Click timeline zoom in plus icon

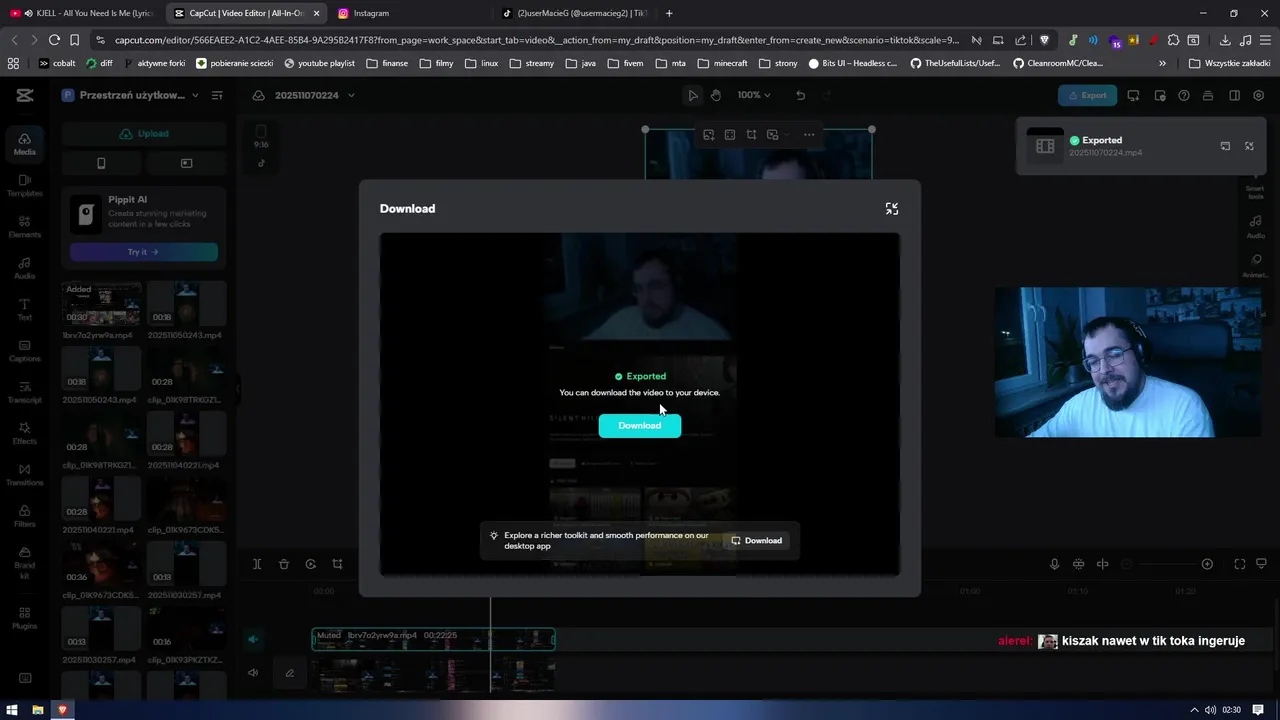point(1207,564)
